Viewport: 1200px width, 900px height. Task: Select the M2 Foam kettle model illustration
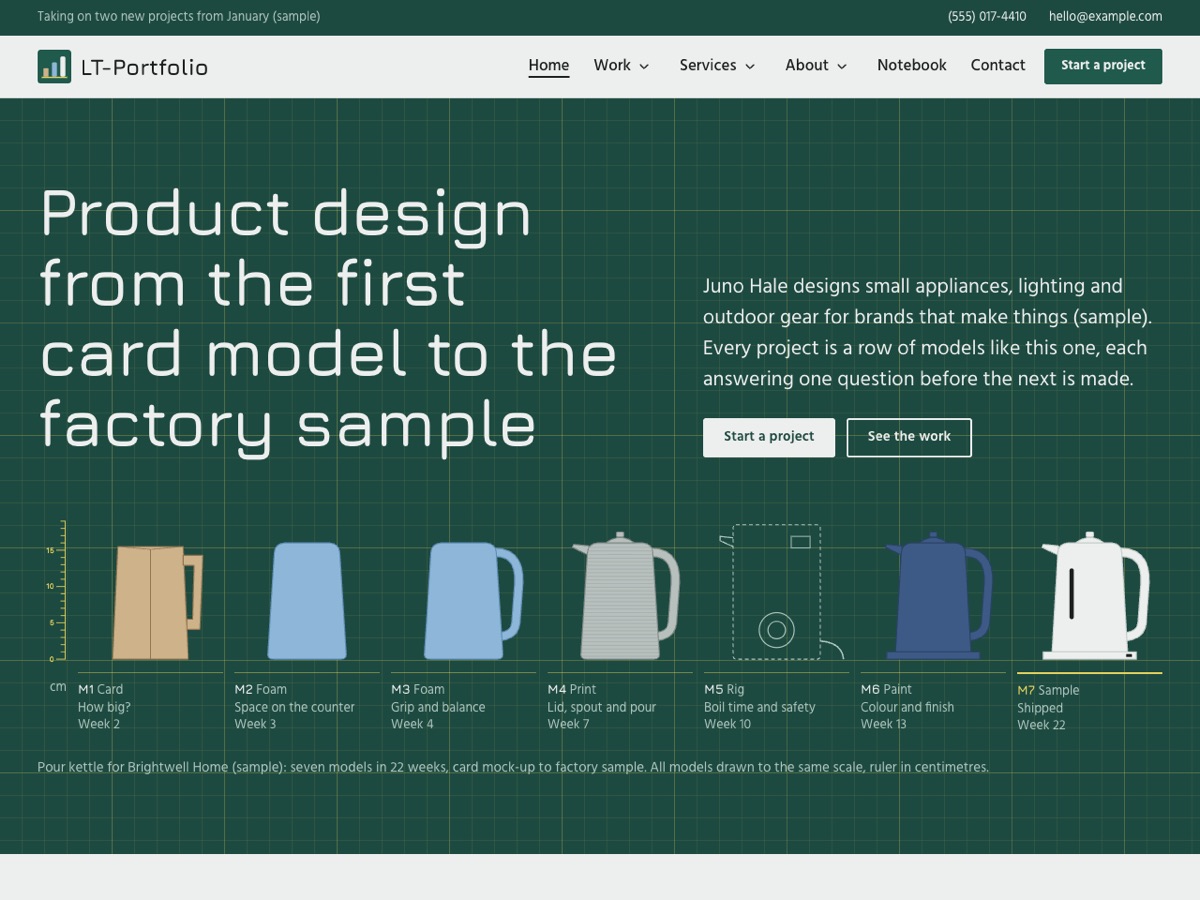pyautogui.click(x=307, y=600)
